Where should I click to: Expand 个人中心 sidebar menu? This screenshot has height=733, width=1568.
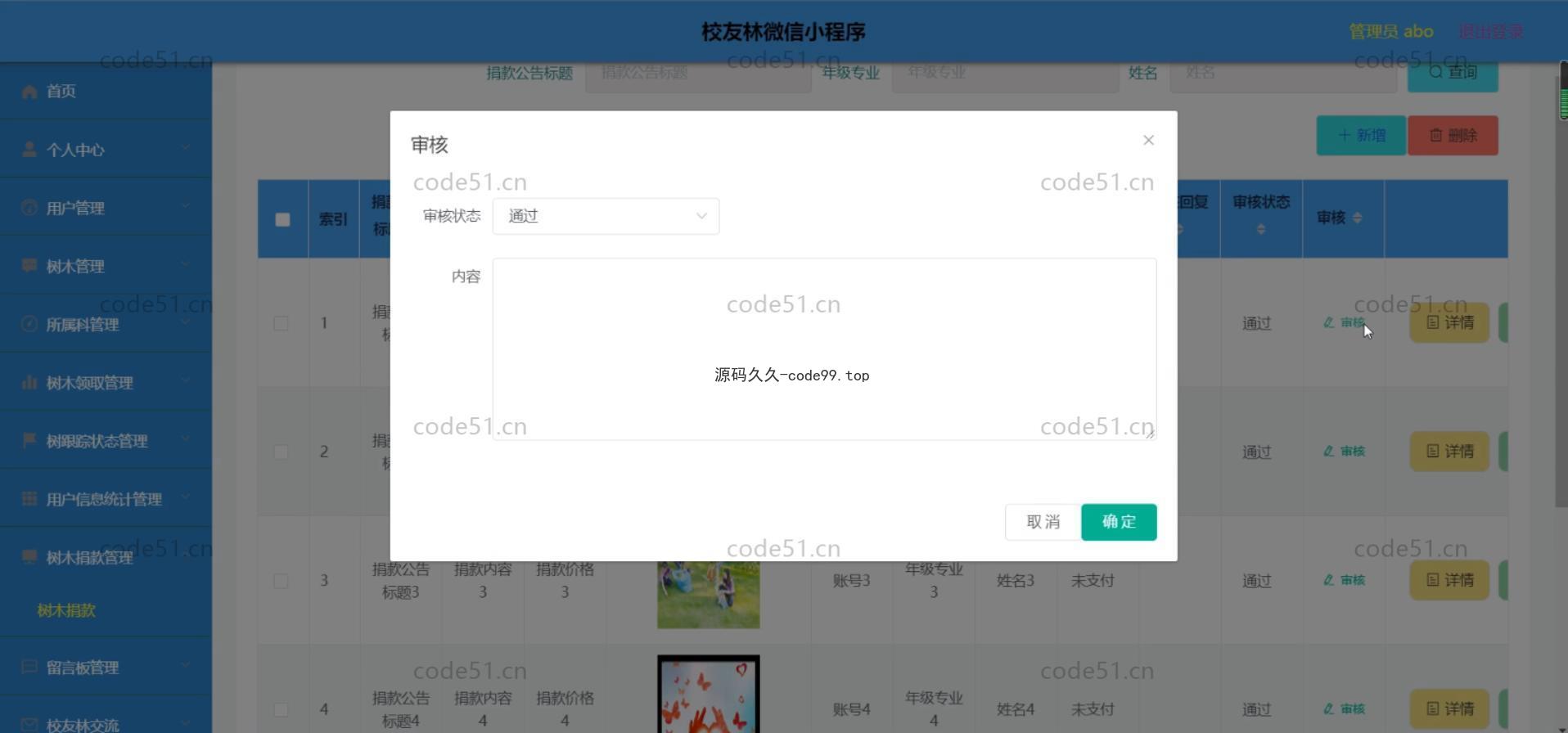point(106,150)
